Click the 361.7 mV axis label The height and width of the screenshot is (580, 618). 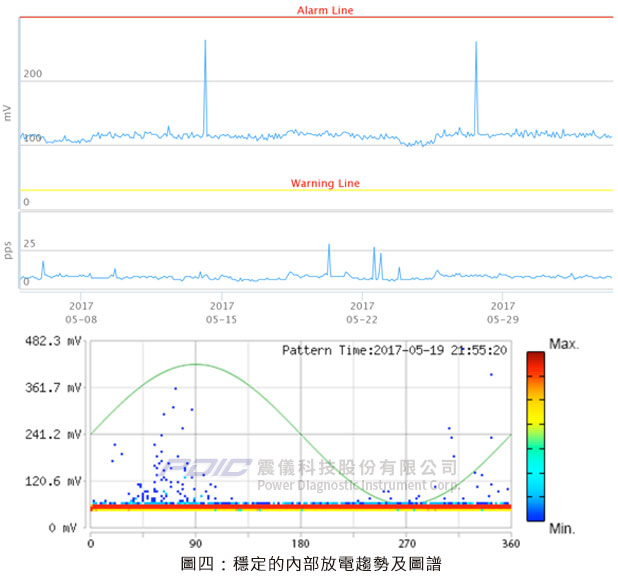[53, 388]
